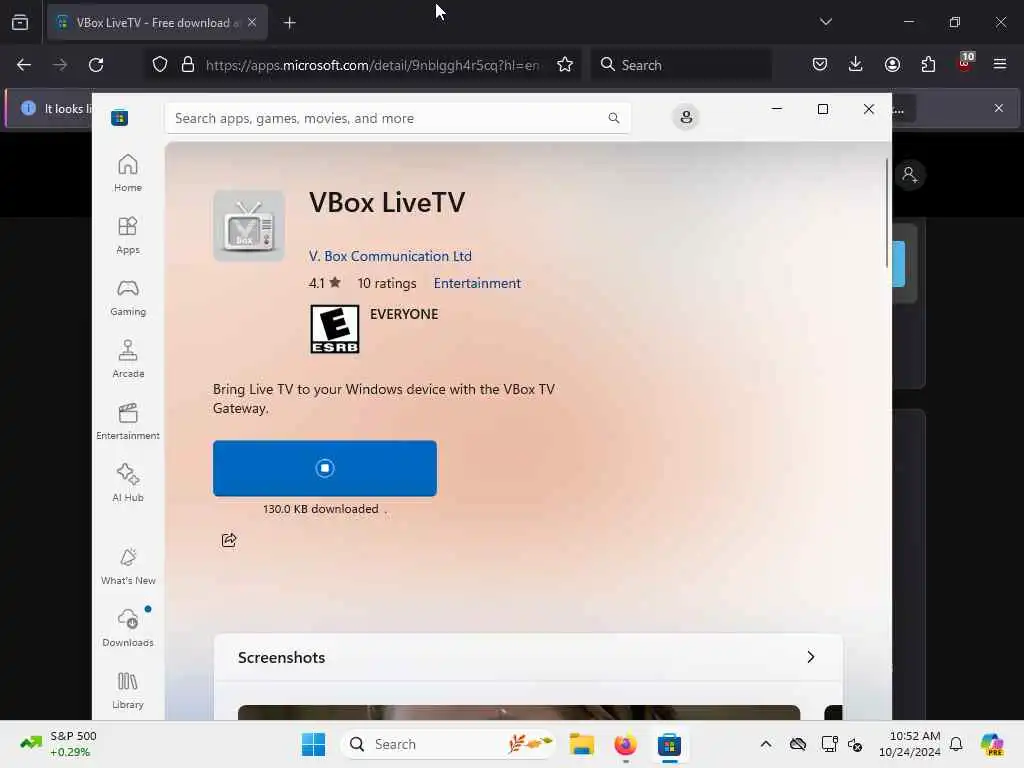The height and width of the screenshot is (768, 1024).
Task: Open the Windows Start menu
Action: [313, 744]
